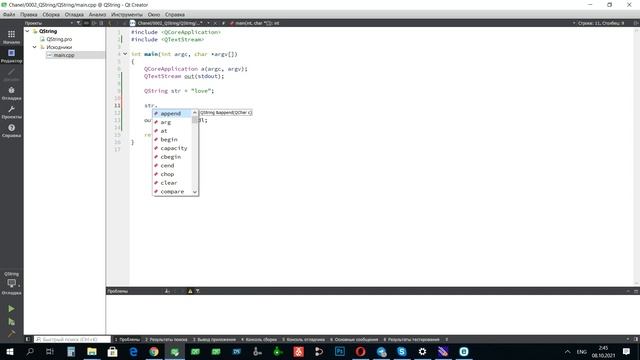The image size is (640, 360).
Task: Click the completion list scroll-down arrow
Action: point(195,192)
